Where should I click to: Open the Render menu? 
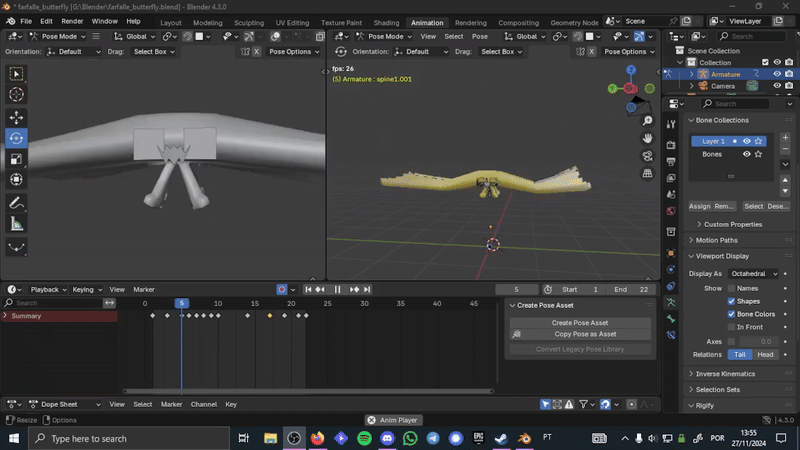[72, 21]
